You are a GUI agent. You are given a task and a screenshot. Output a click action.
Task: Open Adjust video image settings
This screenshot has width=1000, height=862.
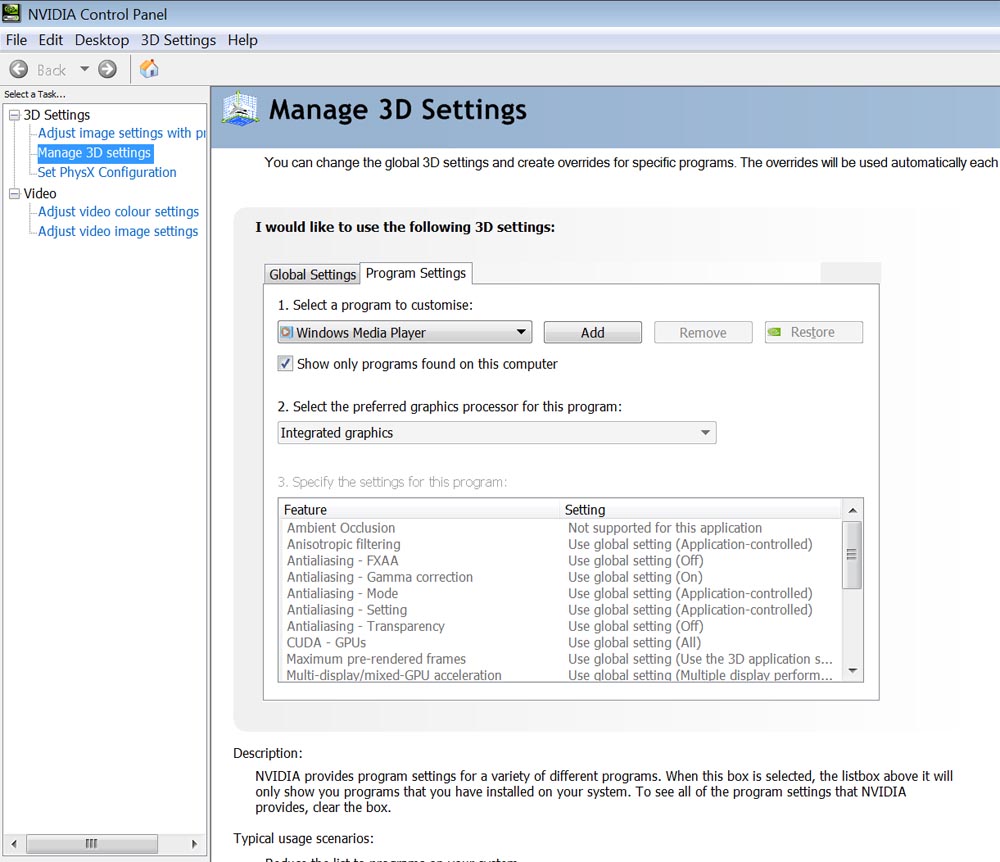pyautogui.click(x=118, y=231)
